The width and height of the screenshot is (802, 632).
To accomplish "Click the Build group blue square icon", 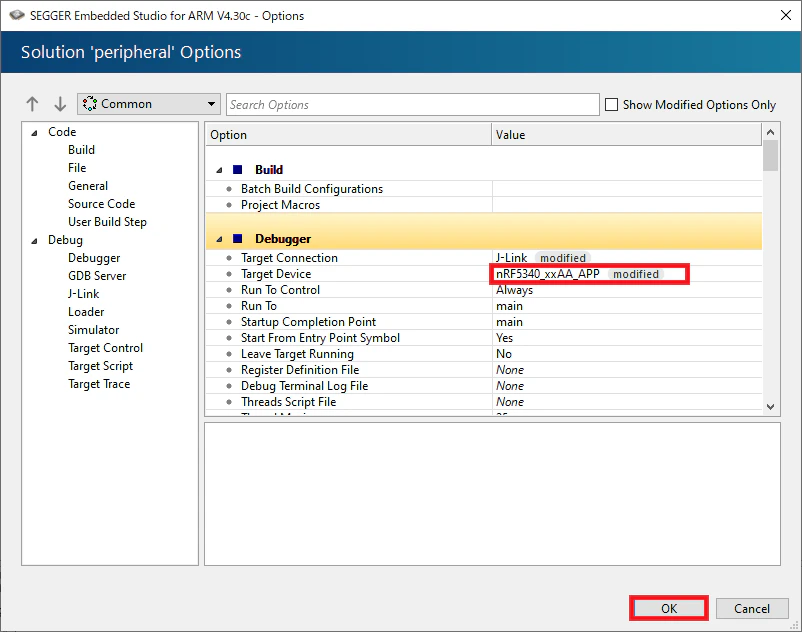I will [x=237, y=169].
